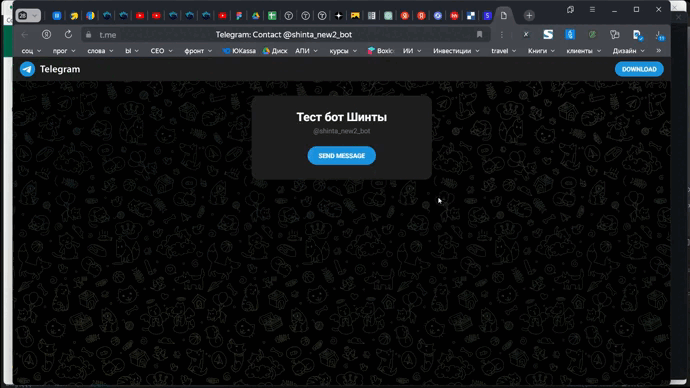The width and height of the screenshot is (690, 388).
Task: Switch to the Google Drive tab
Action: [x=256, y=16]
